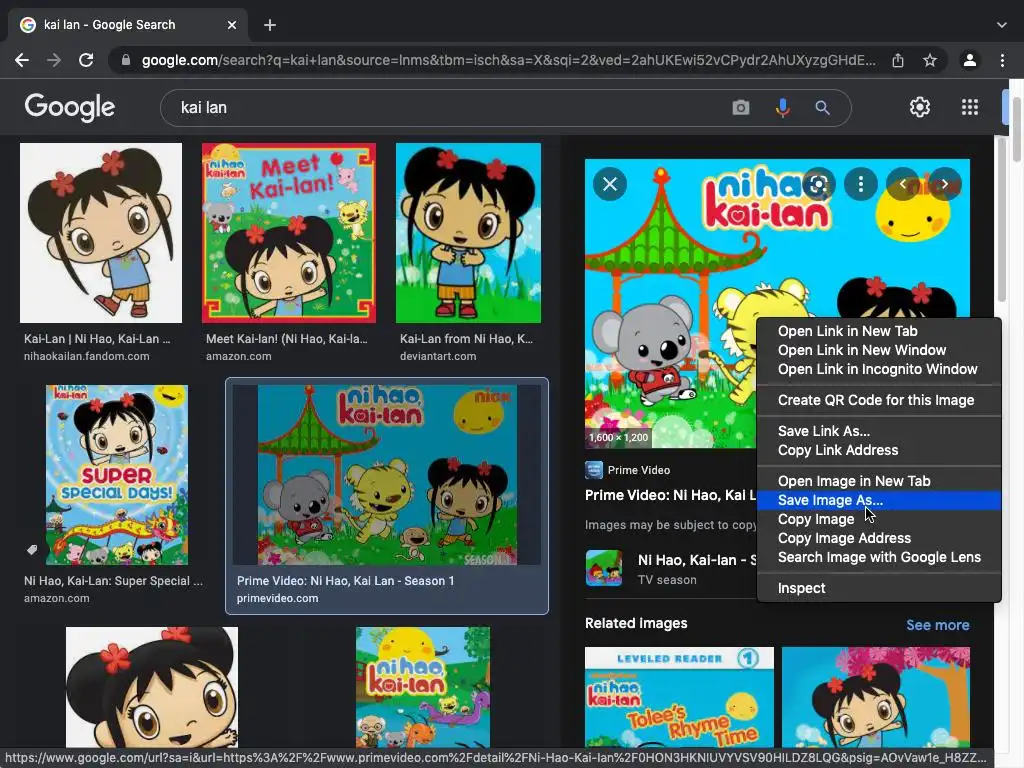Image resolution: width=1024 pixels, height=768 pixels.
Task: Search by image using camera icon
Action: point(741,107)
